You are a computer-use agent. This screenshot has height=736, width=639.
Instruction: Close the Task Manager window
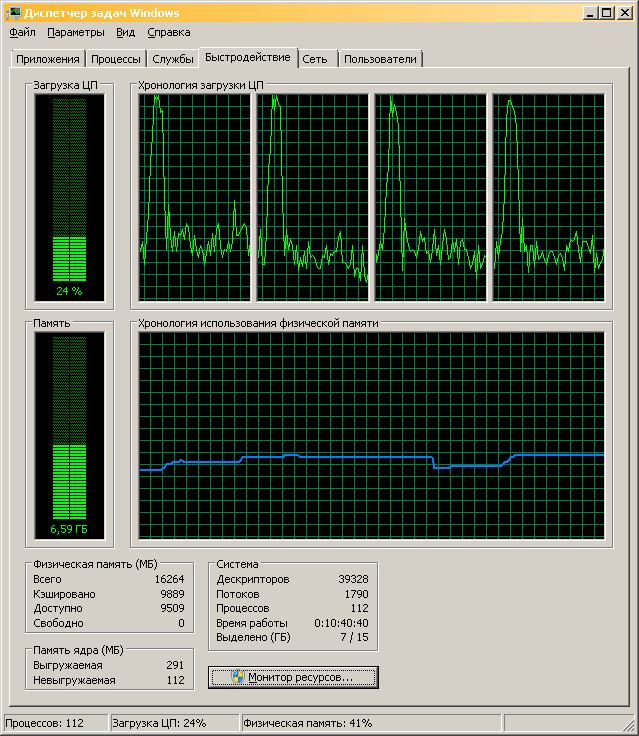click(625, 13)
